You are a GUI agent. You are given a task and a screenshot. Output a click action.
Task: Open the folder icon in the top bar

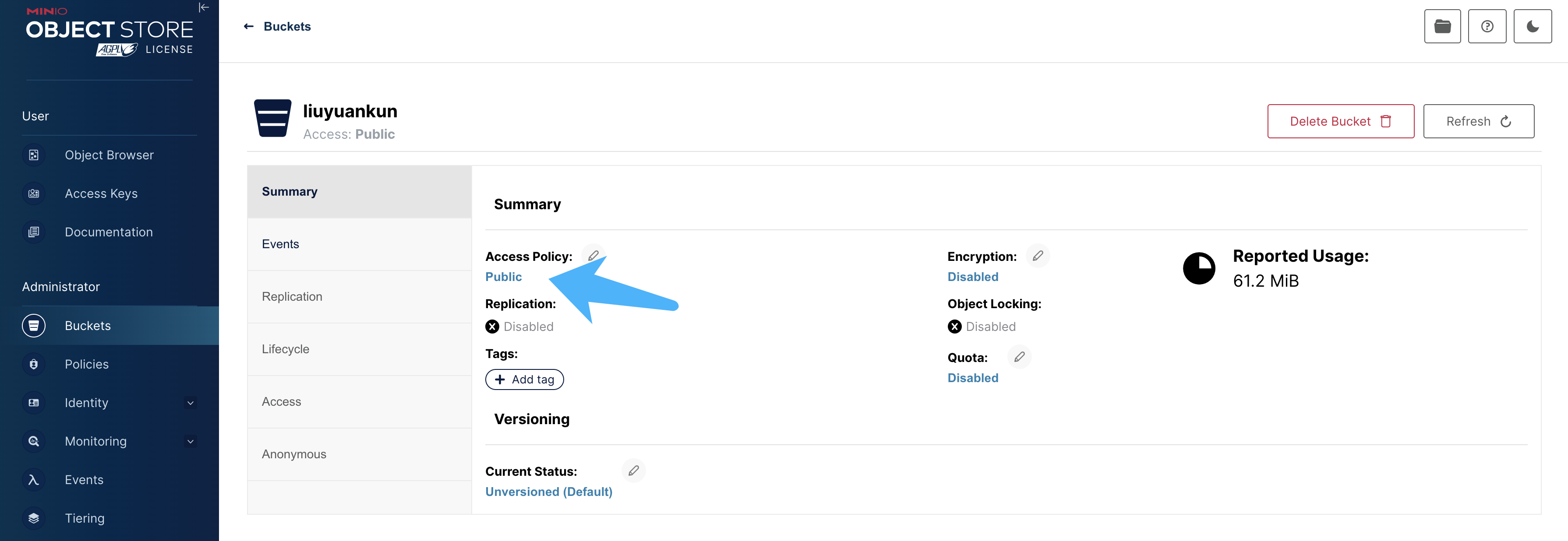pos(1442,26)
